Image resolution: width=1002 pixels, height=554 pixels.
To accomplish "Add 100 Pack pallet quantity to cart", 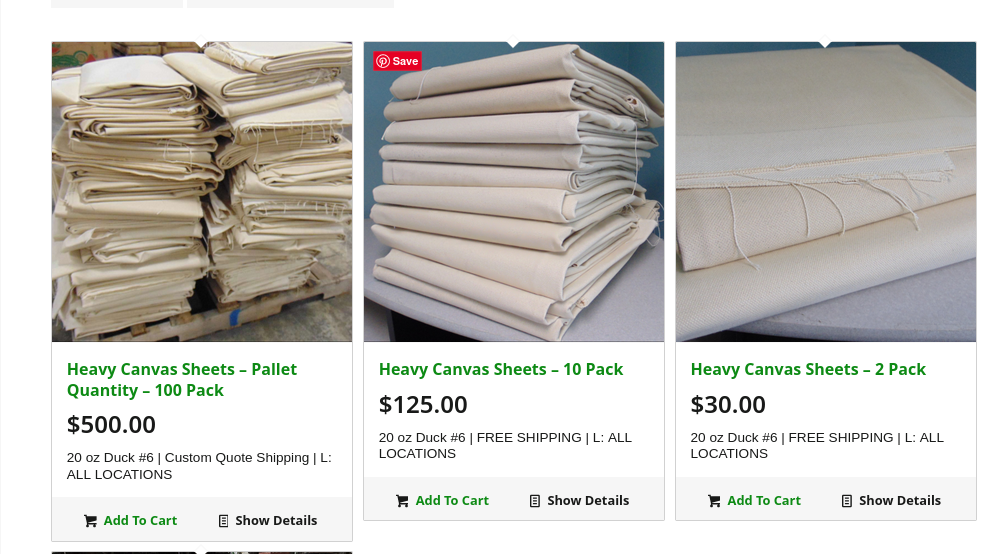I will tap(130, 521).
